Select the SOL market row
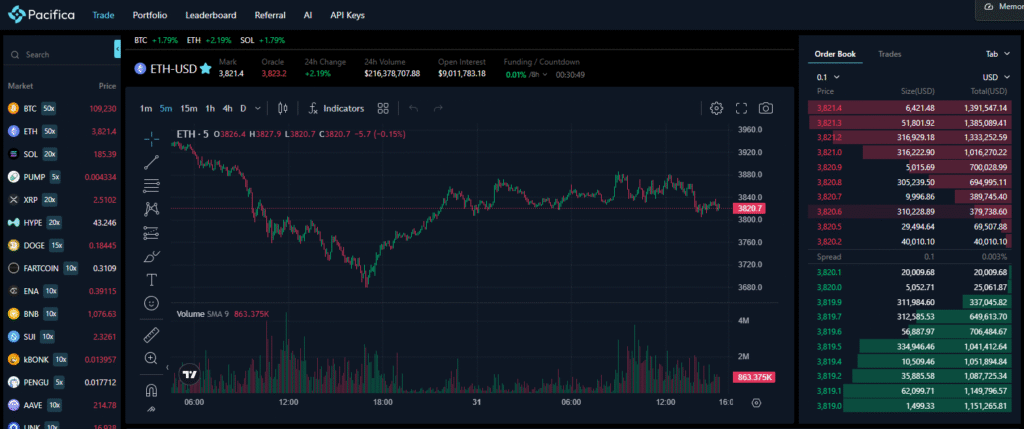 point(62,155)
